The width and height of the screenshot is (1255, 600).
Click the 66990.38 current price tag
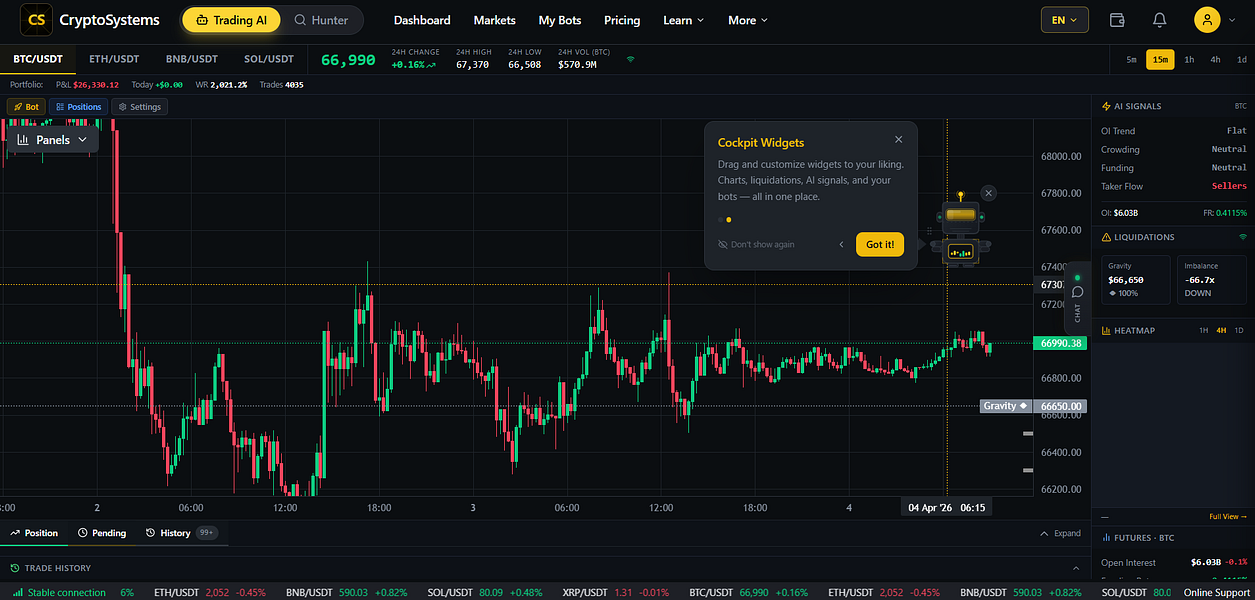pyautogui.click(x=1062, y=343)
